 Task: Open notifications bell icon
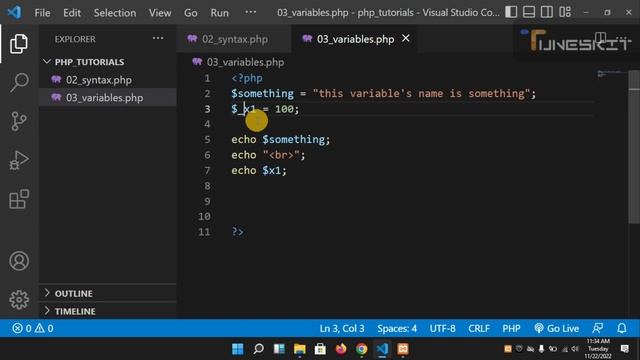click(622, 328)
